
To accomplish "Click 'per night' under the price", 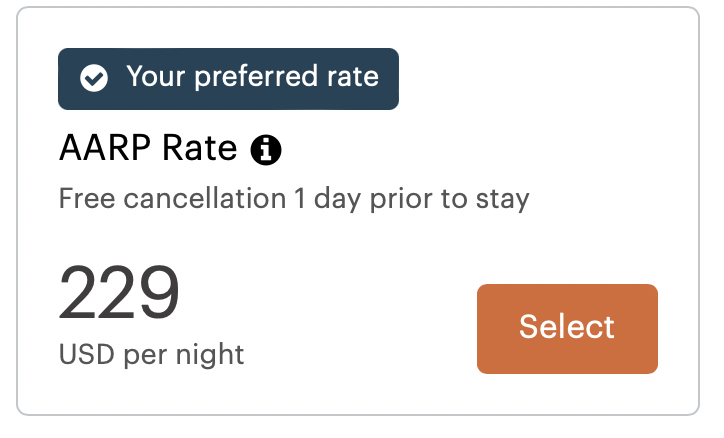I will click(x=184, y=355).
